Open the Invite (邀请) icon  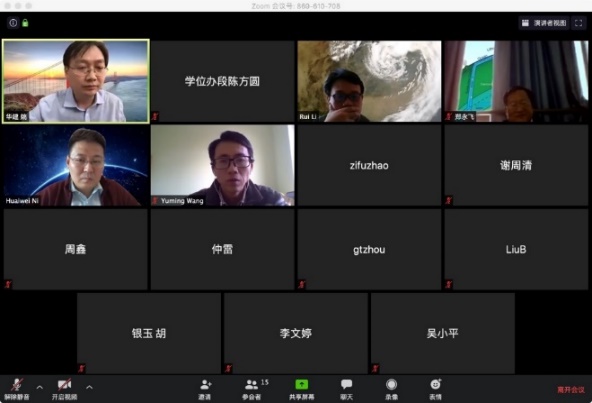(x=205, y=389)
